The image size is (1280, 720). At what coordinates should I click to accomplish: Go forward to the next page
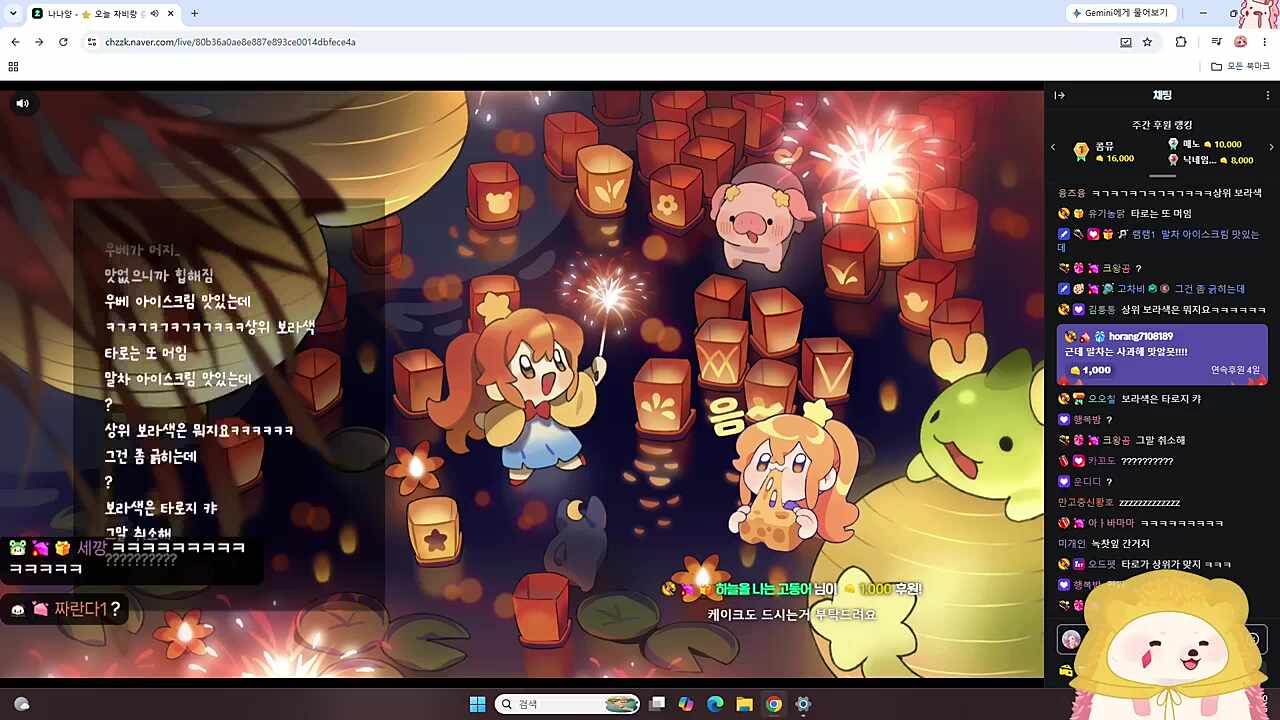click(x=39, y=42)
